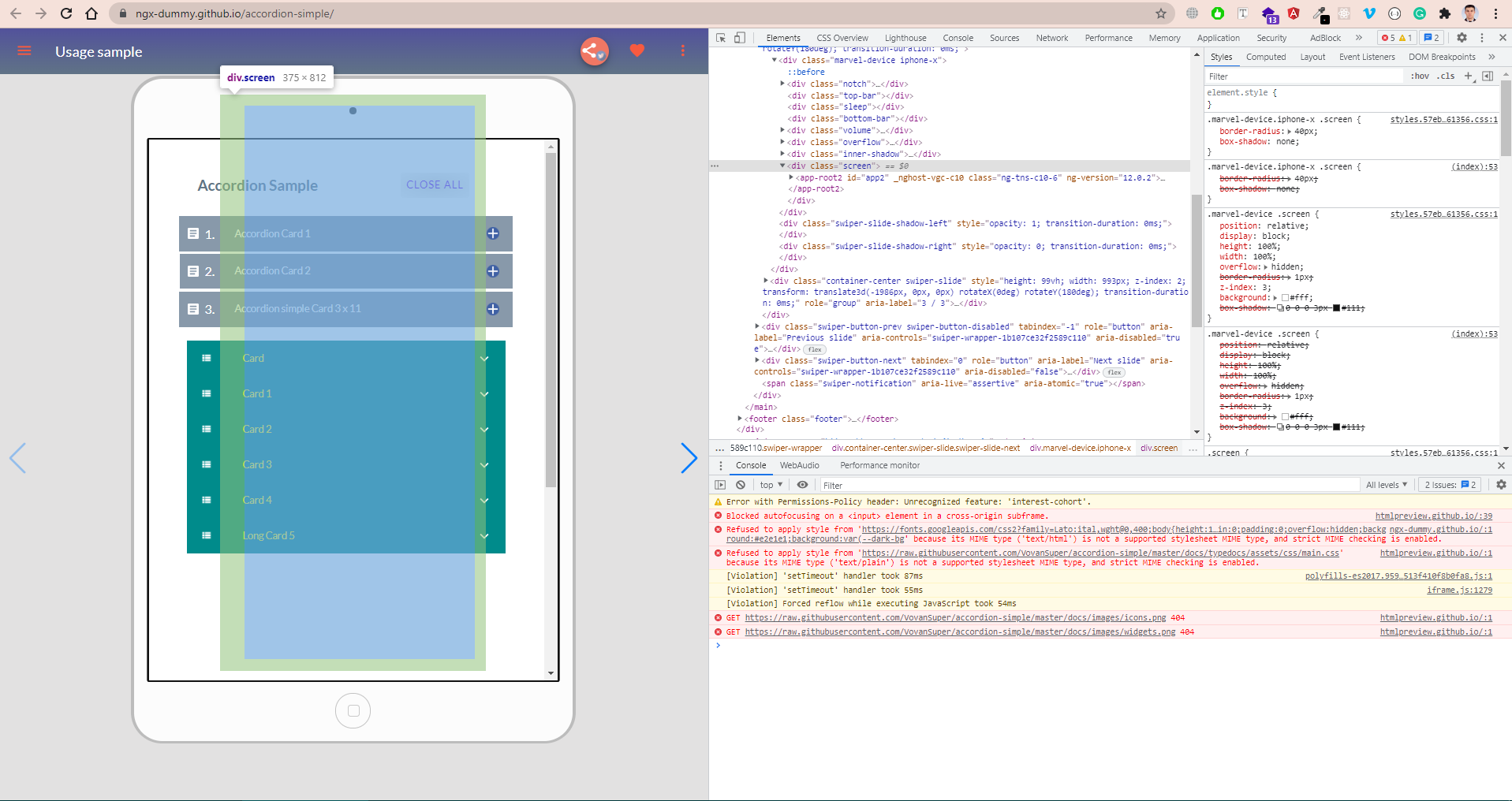
Task: Expand the notch div node in DOM tree
Action: (x=782, y=84)
